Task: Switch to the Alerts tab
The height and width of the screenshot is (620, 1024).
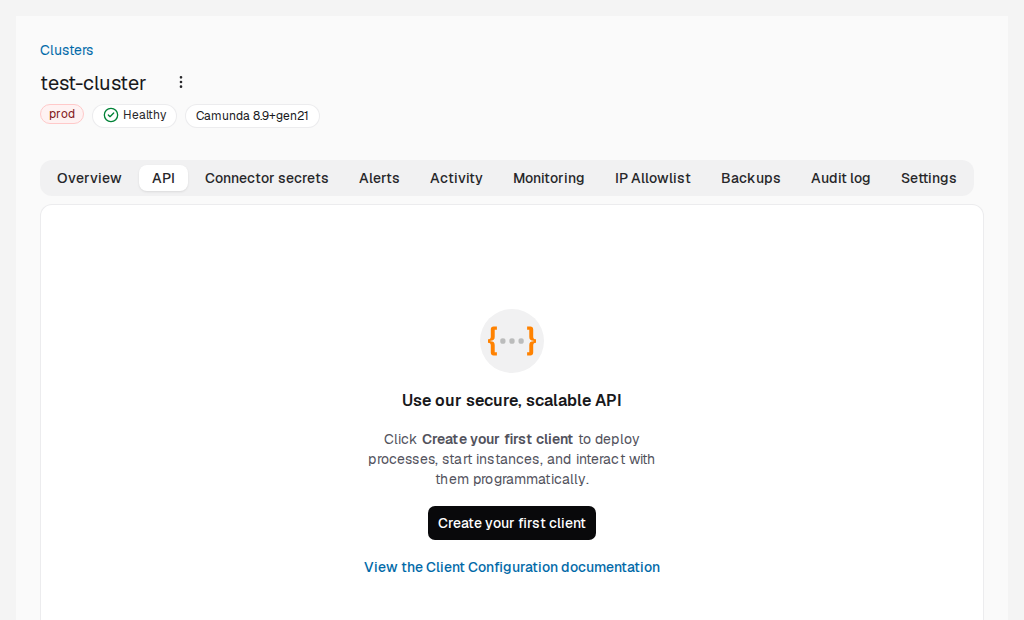Action: tap(379, 178)
